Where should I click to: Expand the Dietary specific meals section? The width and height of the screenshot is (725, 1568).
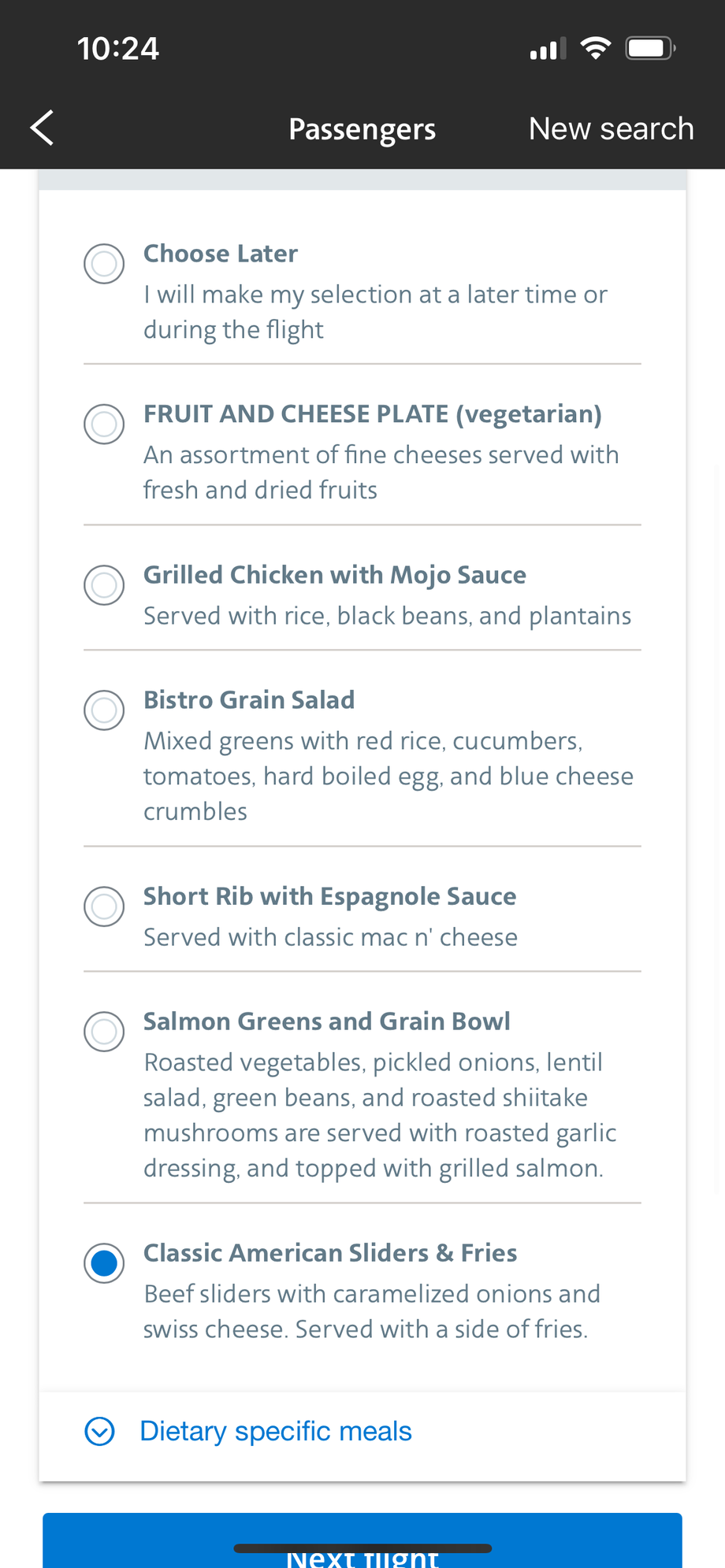point(276,1431)
